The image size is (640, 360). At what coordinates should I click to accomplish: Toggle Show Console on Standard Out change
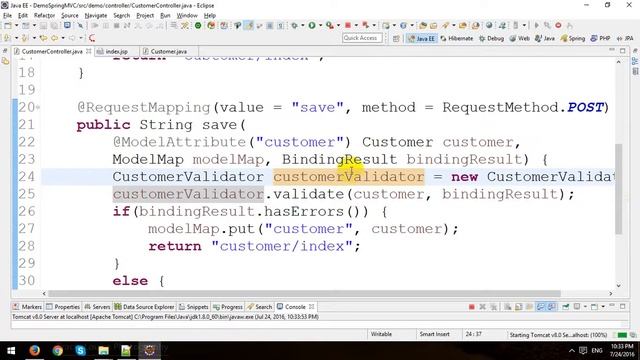(x=541, y=307)
